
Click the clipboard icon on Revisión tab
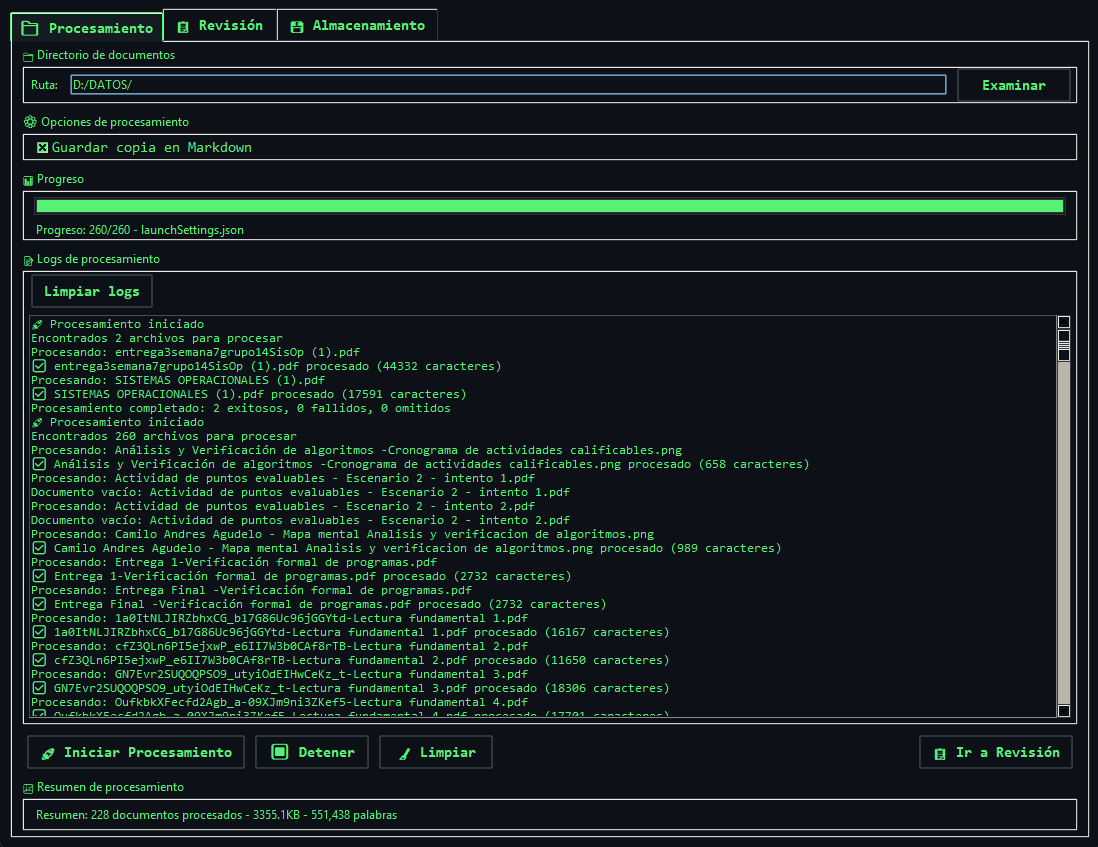coord(183,27)
